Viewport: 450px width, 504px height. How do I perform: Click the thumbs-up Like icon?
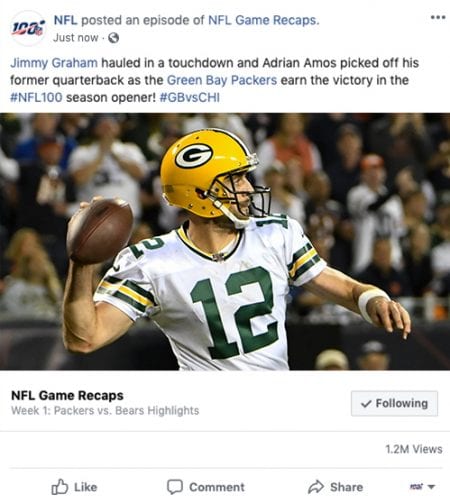tap(60, 487)
